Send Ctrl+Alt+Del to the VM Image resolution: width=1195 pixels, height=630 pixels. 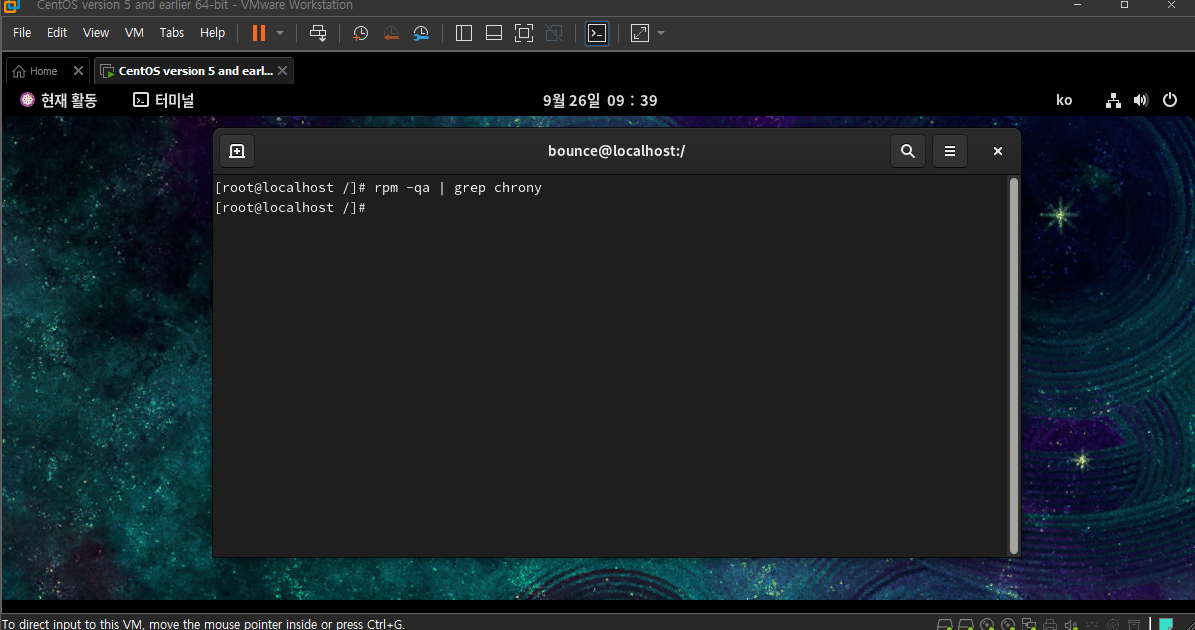pos(319,33)
